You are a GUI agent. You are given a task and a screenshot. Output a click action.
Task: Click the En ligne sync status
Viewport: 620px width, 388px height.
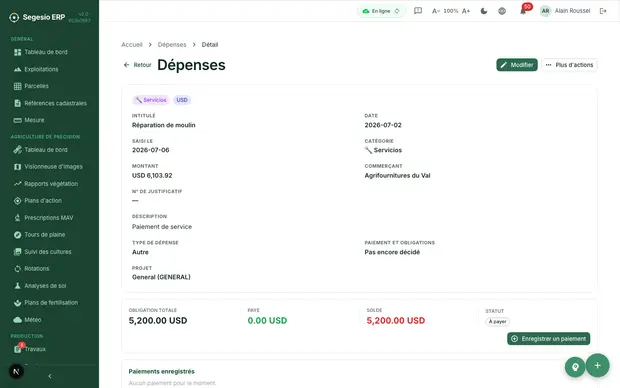[381, 11]
